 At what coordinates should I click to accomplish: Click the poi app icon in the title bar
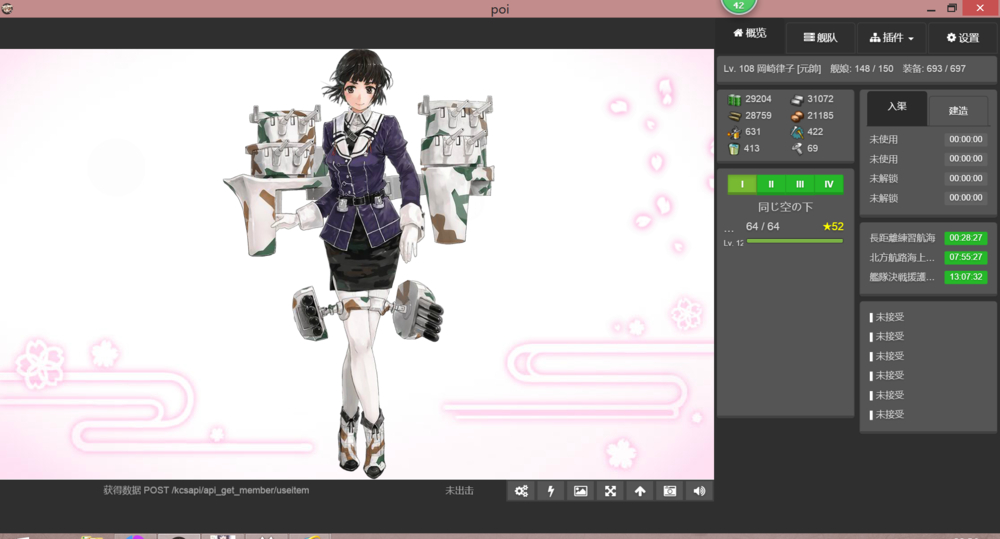[8, 8]
